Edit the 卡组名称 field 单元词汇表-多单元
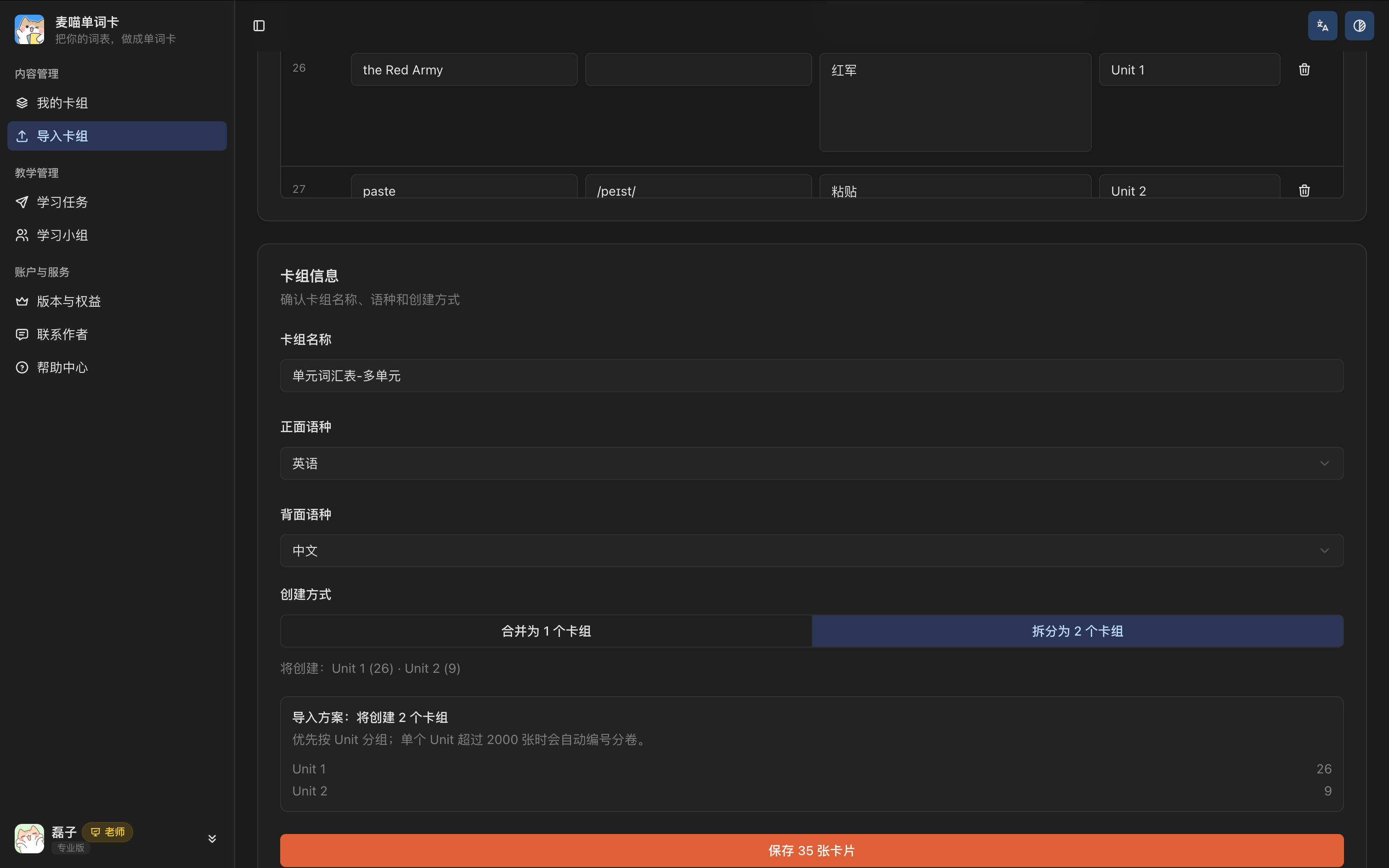 (x=812, y=376)
